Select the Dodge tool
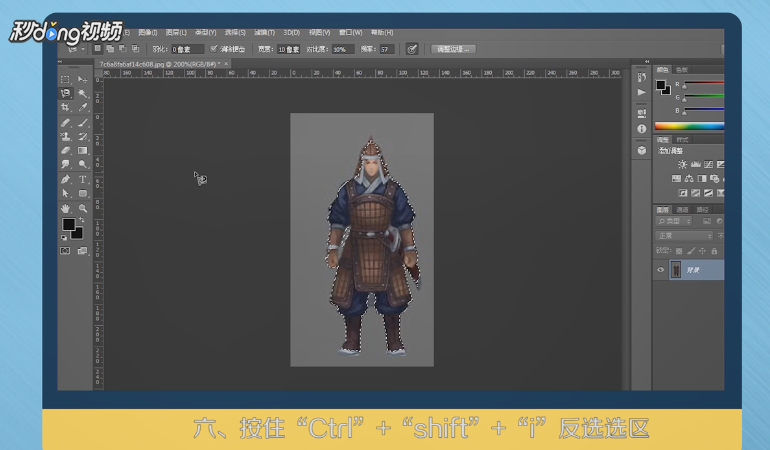770x450 pixels. pos(82,164)
